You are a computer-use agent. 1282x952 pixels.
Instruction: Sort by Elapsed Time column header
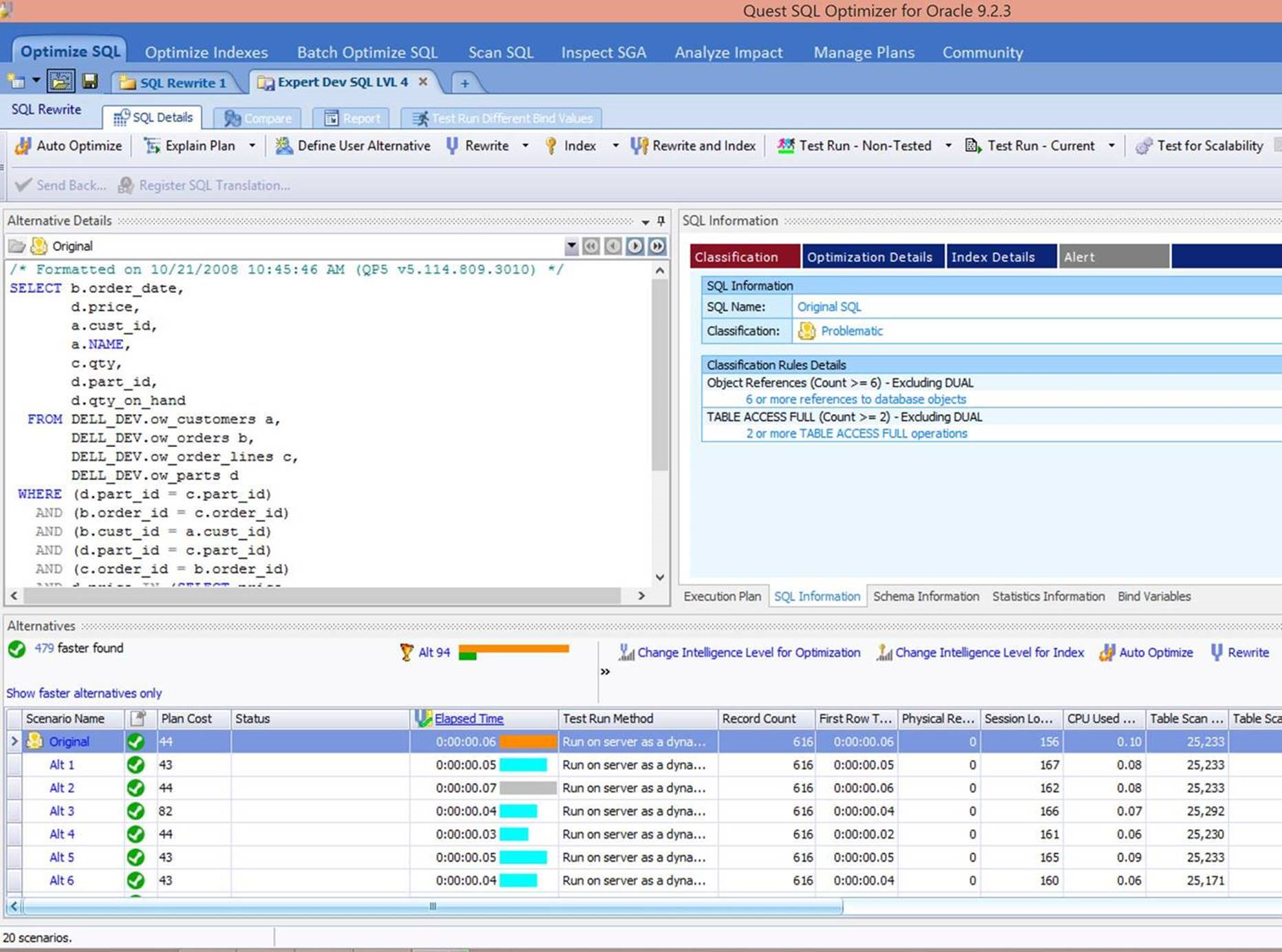pyautogui.click(x=469, y=719)
